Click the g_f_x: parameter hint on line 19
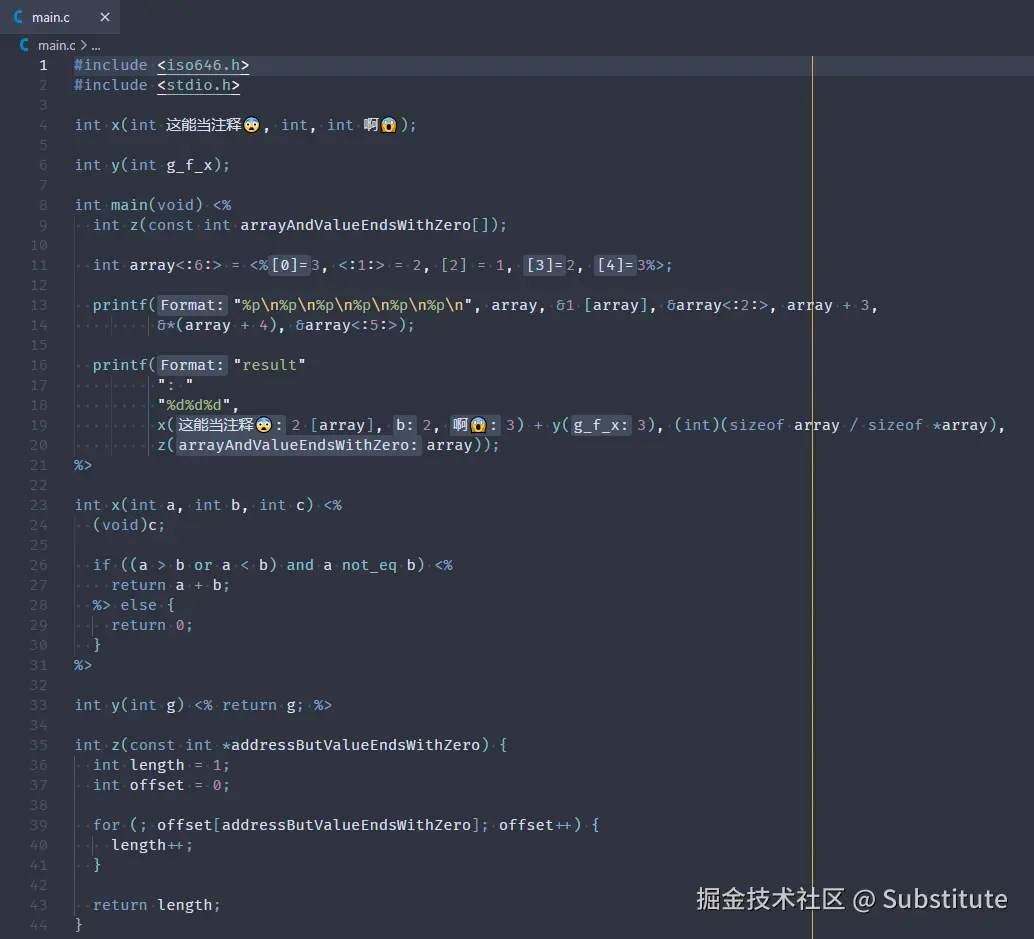Image resolution: width=1034 pixels, height=939 pixels. 600,425
